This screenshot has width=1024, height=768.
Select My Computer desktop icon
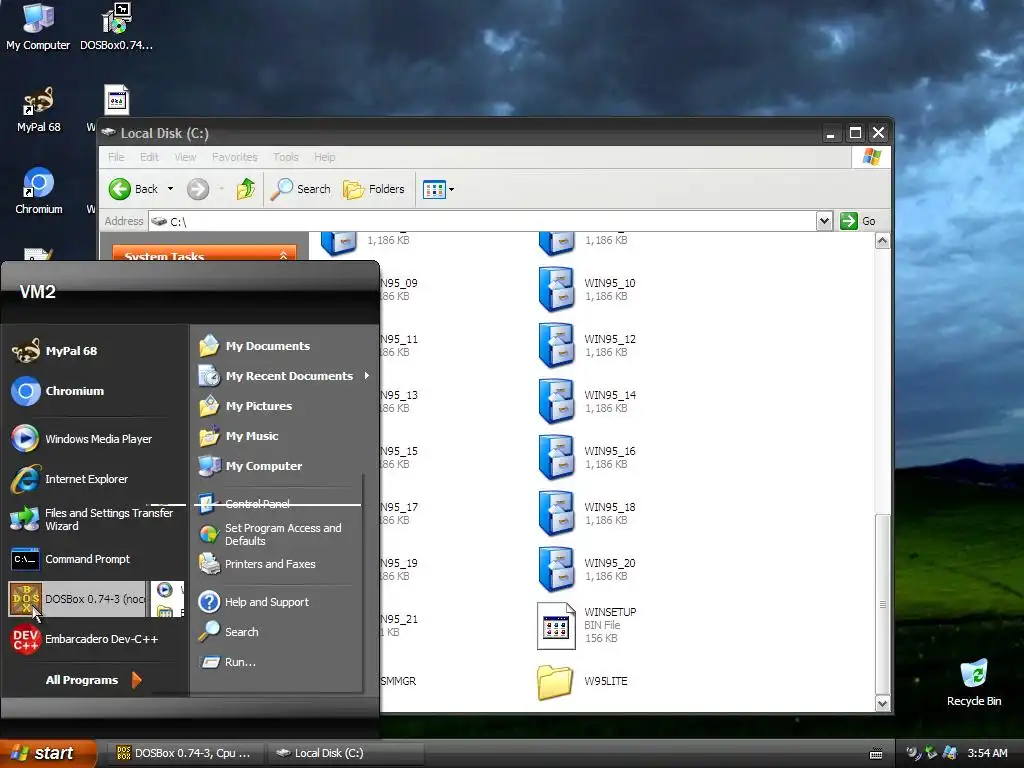[38, 27]
